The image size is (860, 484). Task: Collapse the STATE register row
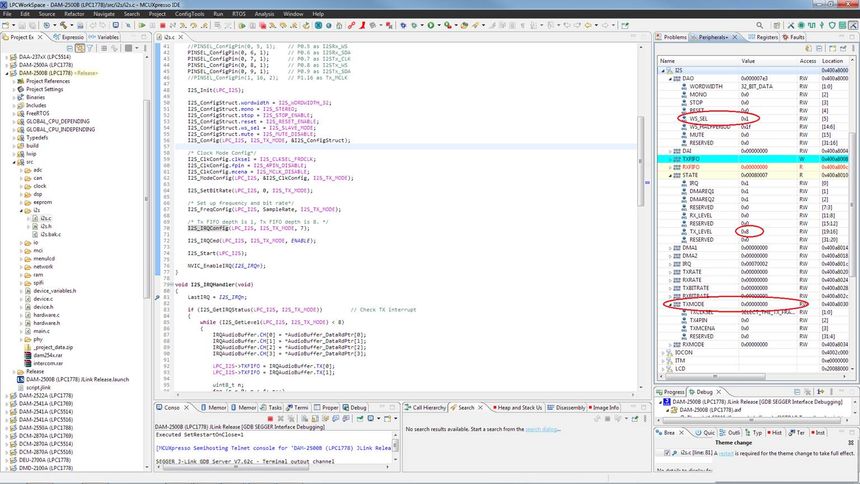670,175
